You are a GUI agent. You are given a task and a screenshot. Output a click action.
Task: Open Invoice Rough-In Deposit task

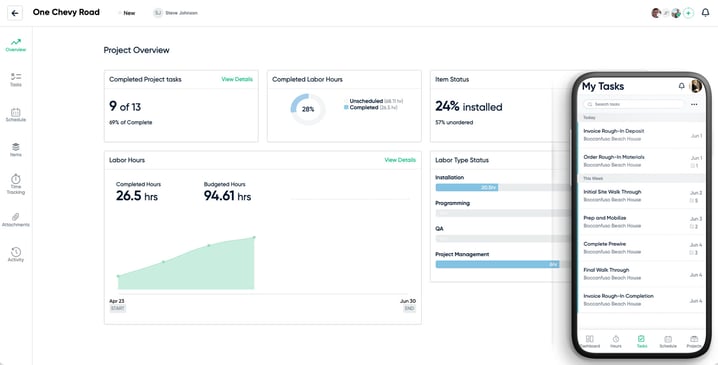641,135
